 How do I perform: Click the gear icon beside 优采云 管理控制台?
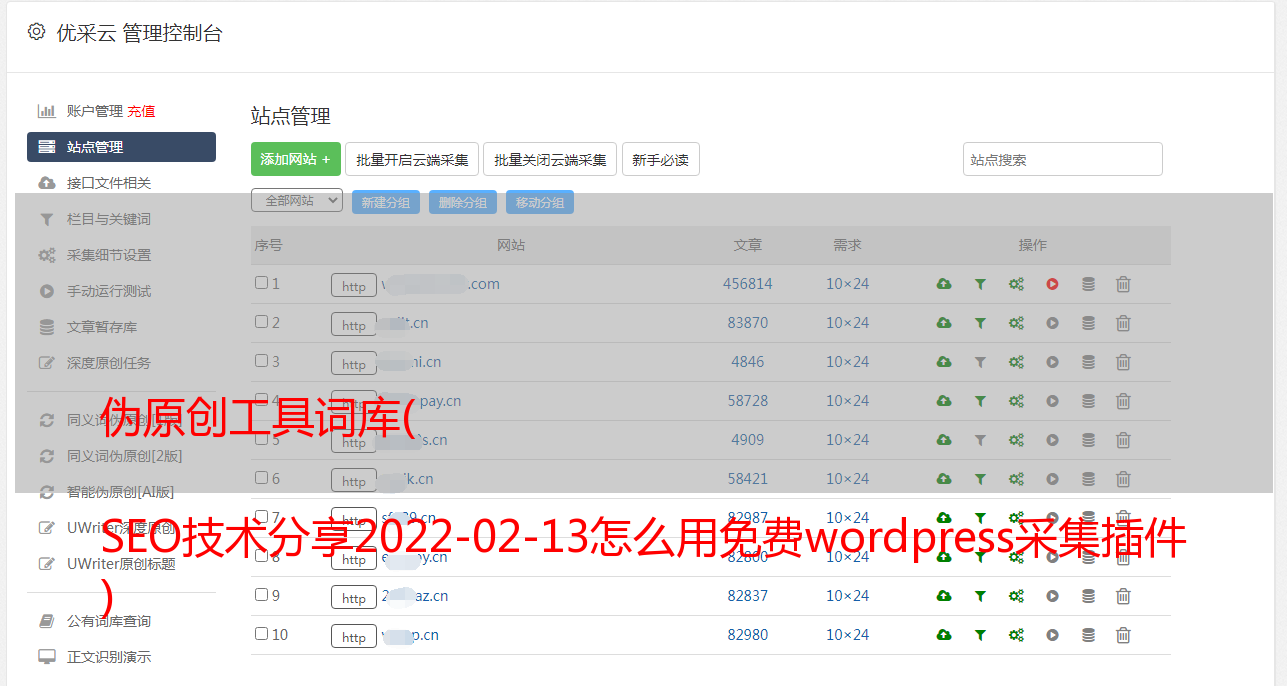click(x=37, y=32)
